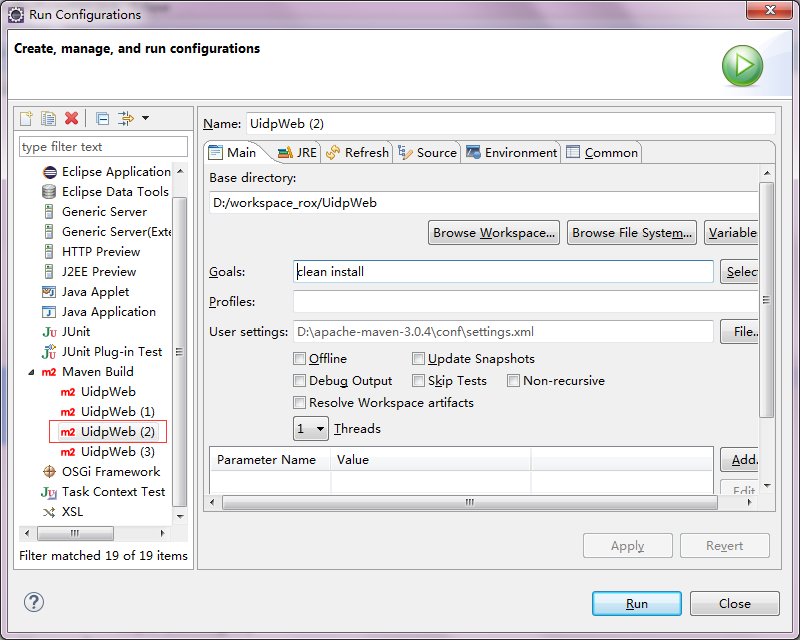This screenshot has height=640, width=800.
Task: Click the Profiles input field
Action: point(526,302)
